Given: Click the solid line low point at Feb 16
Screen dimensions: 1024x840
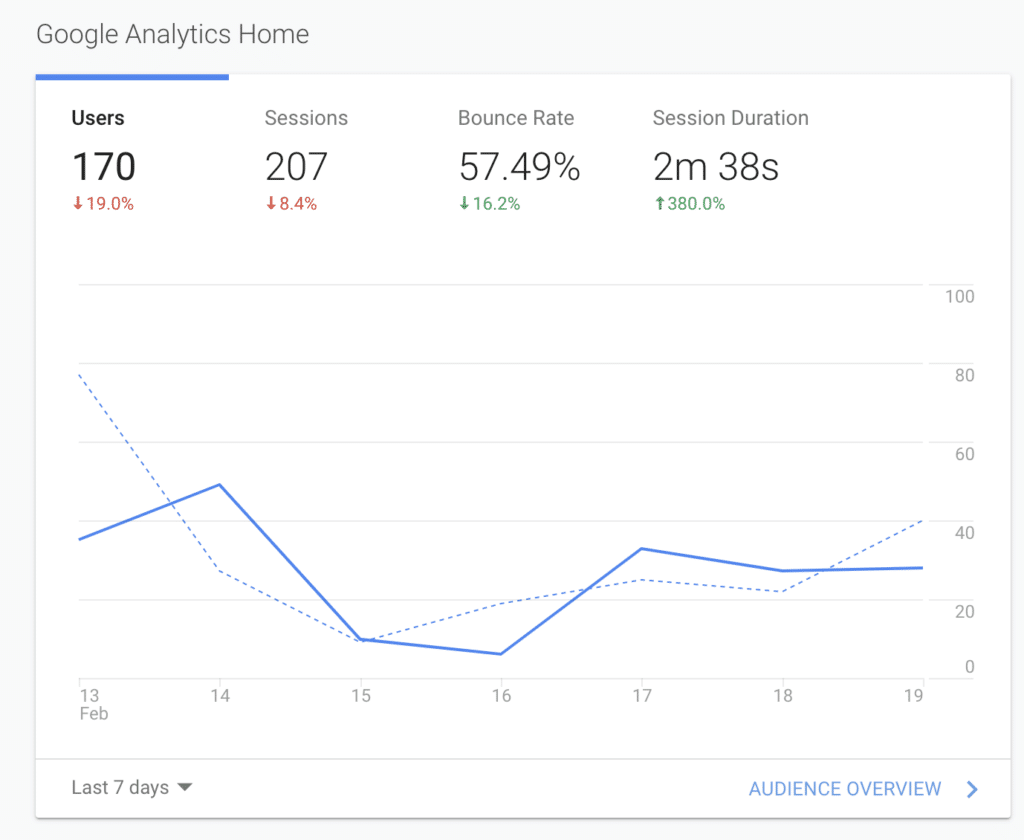Looking at the screenshot, I should coord(501,654).
